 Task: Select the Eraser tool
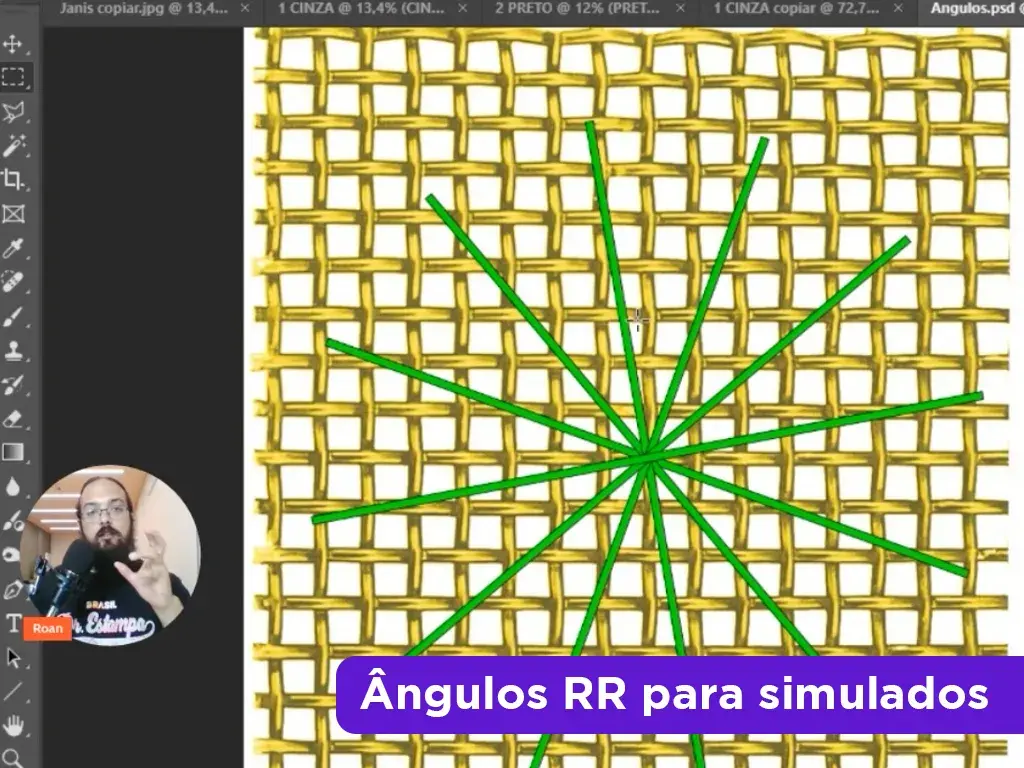13,418
